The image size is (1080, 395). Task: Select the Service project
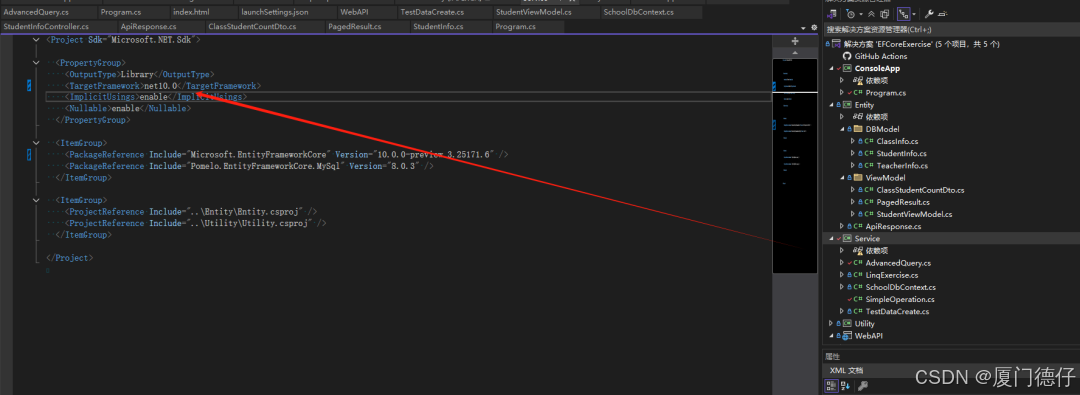click(866, 239)
